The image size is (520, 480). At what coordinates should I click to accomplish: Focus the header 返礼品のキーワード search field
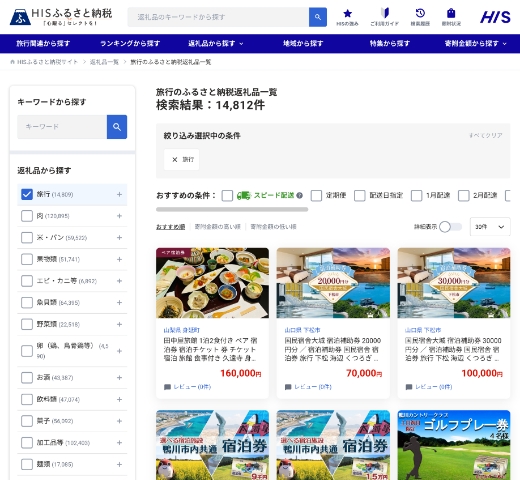218,17
